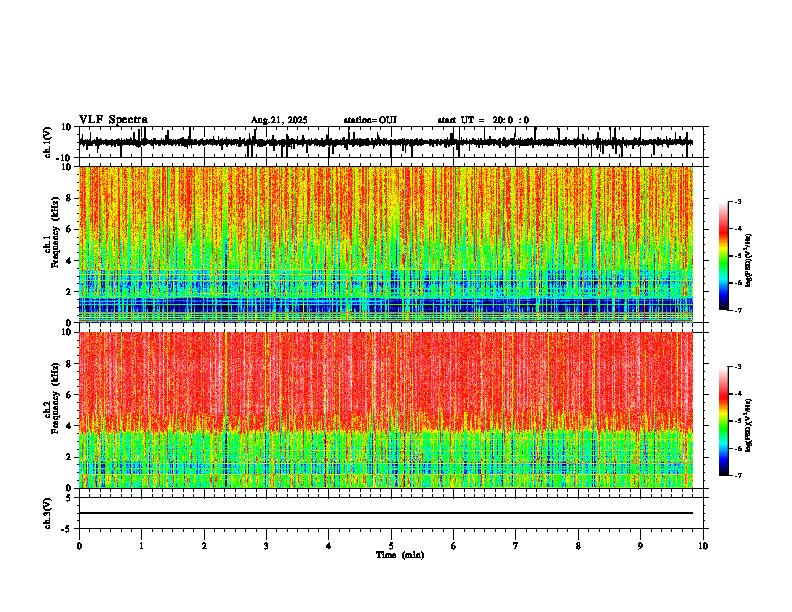Click the "Time (min)" axis title
The width and height of the screenshot is (792, 612).
tap(400, 555)
